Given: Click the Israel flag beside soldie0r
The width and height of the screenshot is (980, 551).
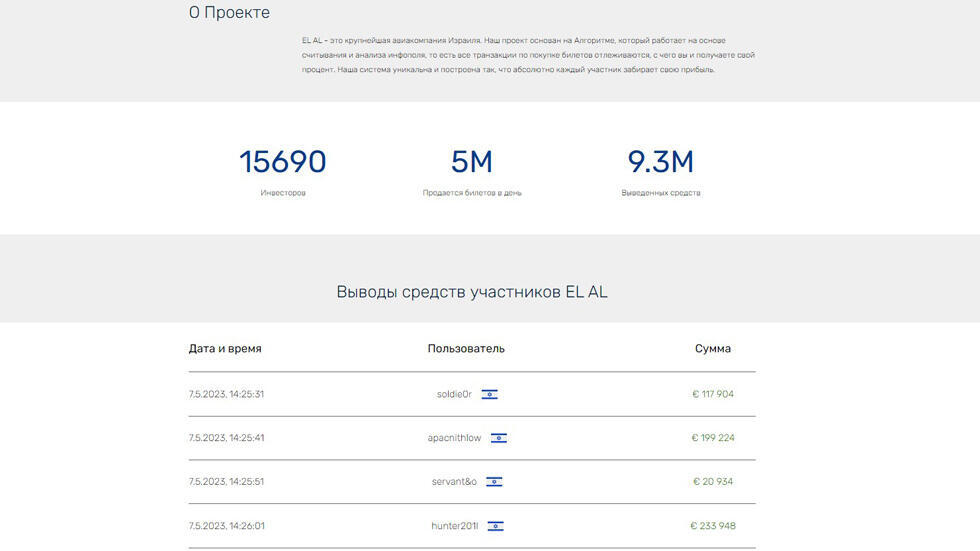Looking at the screenshot, I should [489, 394].
